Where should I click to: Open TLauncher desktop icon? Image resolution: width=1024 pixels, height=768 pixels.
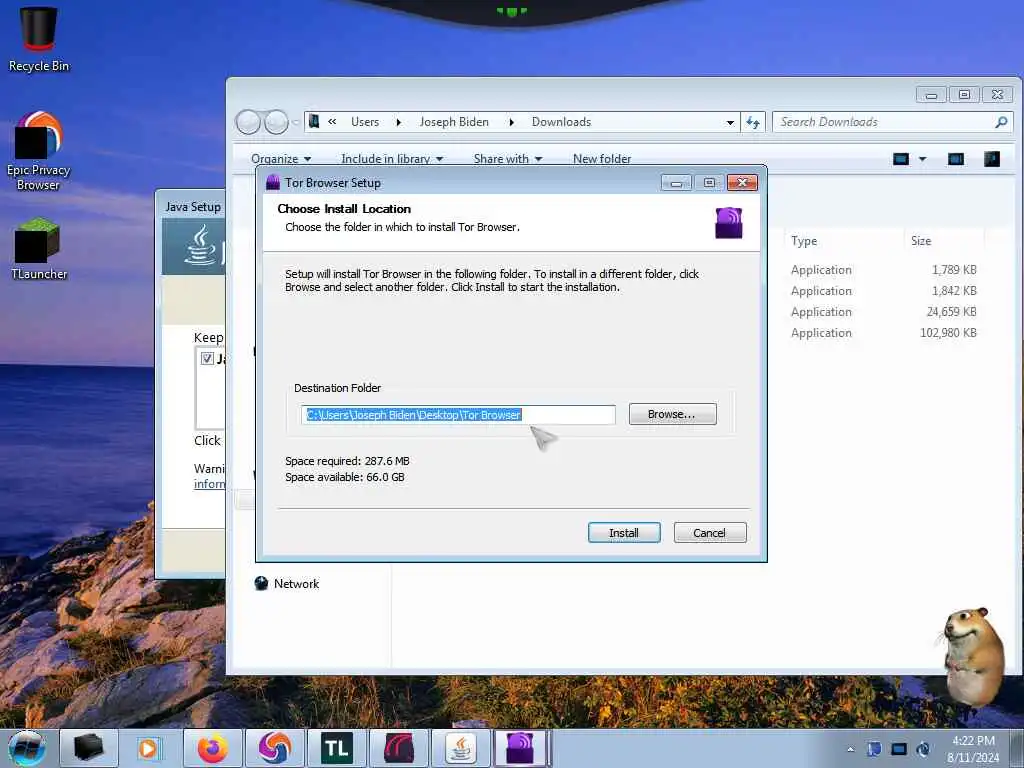coord(39,249)
